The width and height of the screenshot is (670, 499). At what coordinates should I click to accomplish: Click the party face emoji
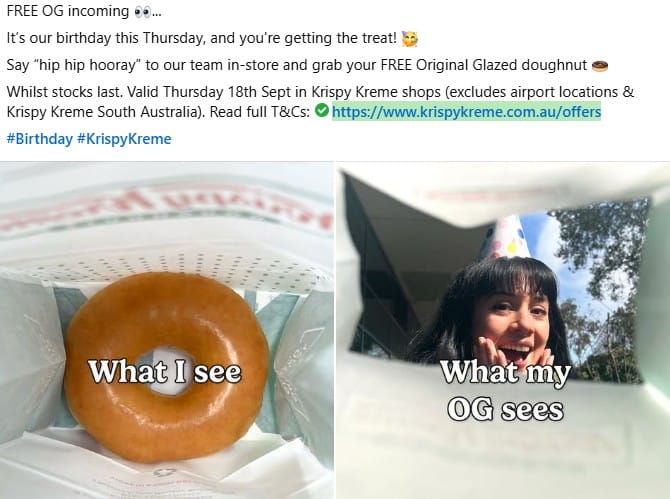coord(409,38)
